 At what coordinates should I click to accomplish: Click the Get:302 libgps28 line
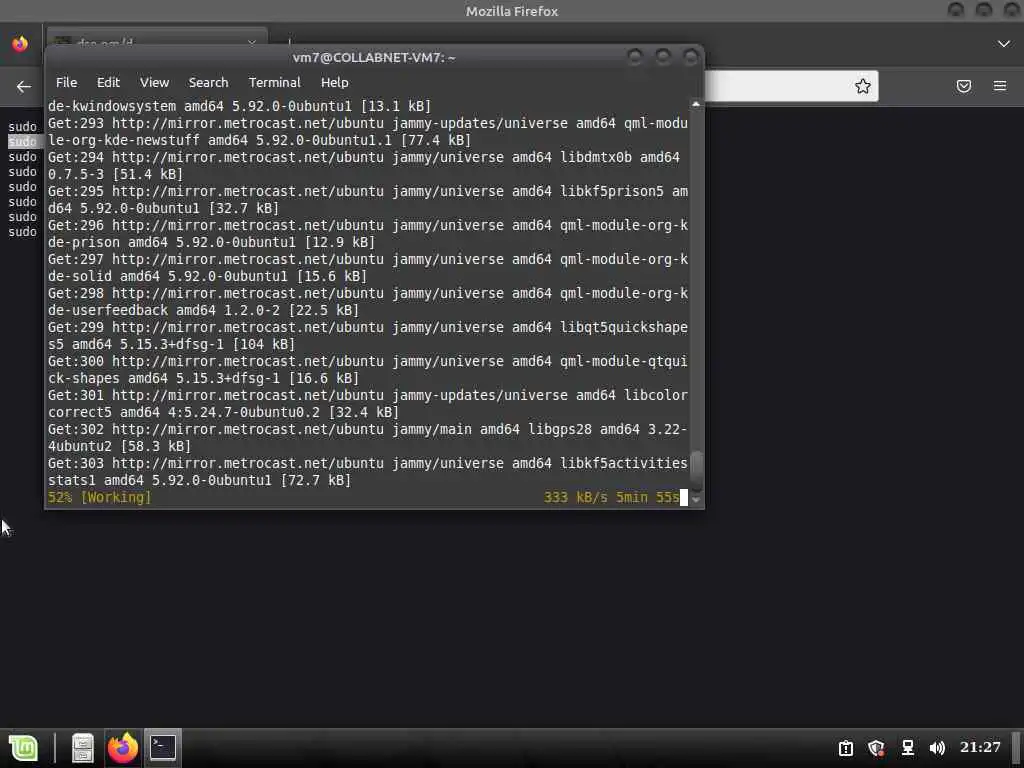[368, 438]
